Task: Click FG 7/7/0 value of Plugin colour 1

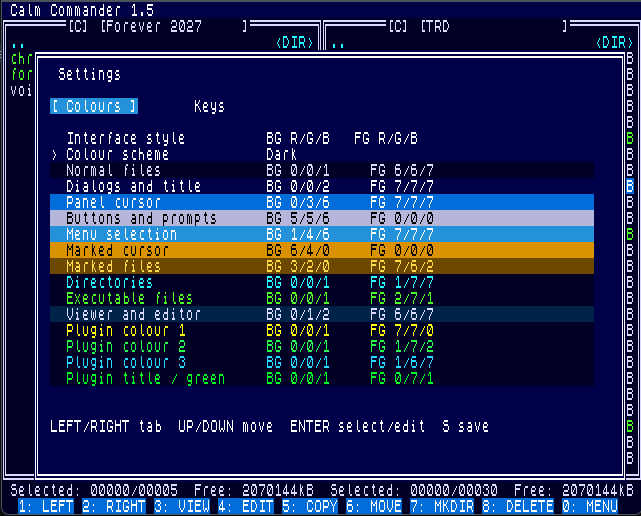Action: pyautogui.click(x=402, y=330)
